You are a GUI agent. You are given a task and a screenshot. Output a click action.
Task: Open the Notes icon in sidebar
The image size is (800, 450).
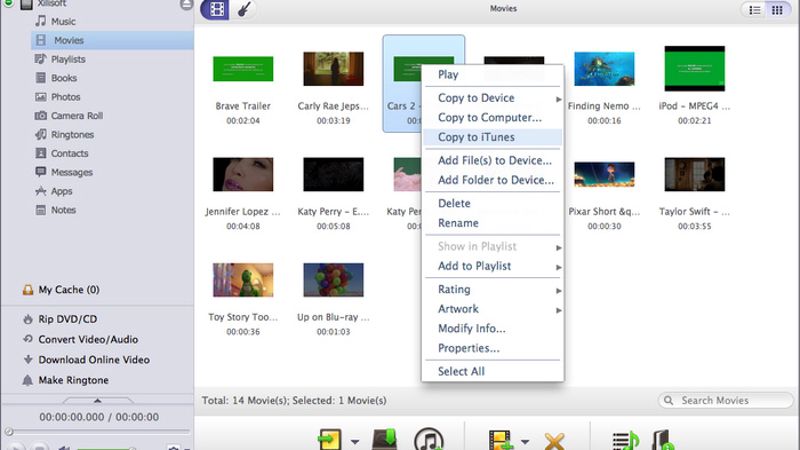(41, 210)
